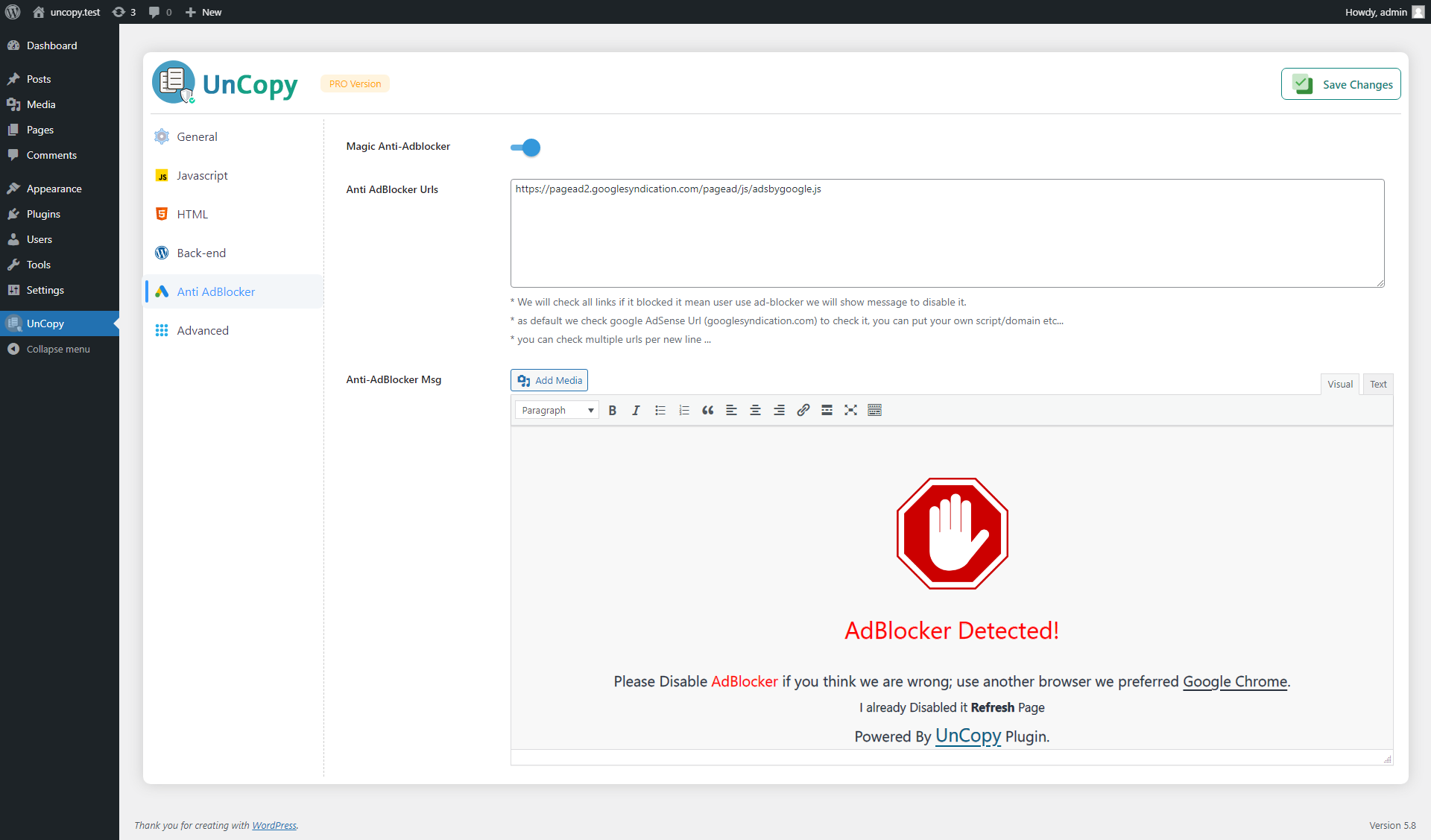
Task: Insert a numbered list
Action: point(684,410)
